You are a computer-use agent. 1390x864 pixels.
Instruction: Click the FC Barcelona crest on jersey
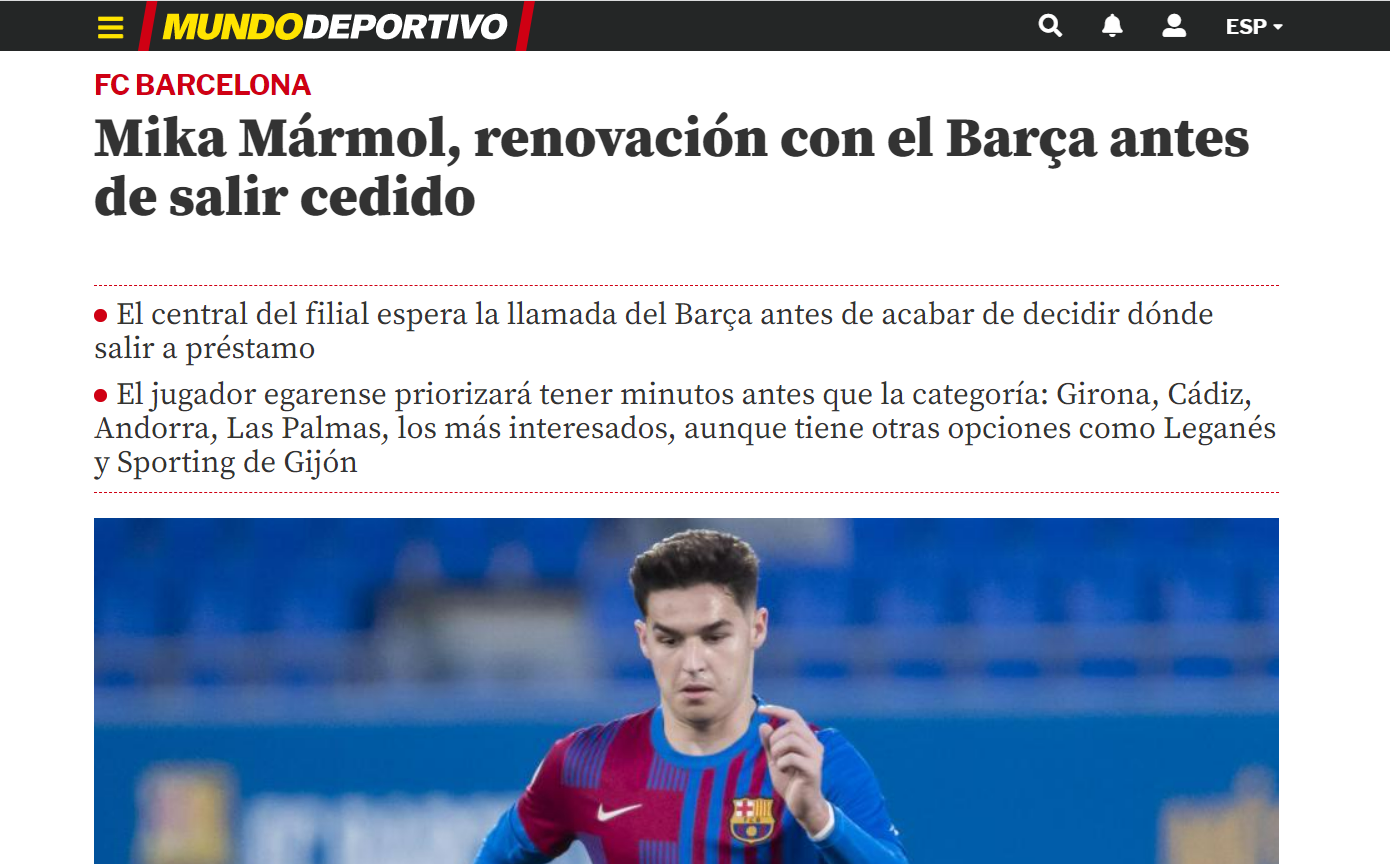click(x=751, y=819)
